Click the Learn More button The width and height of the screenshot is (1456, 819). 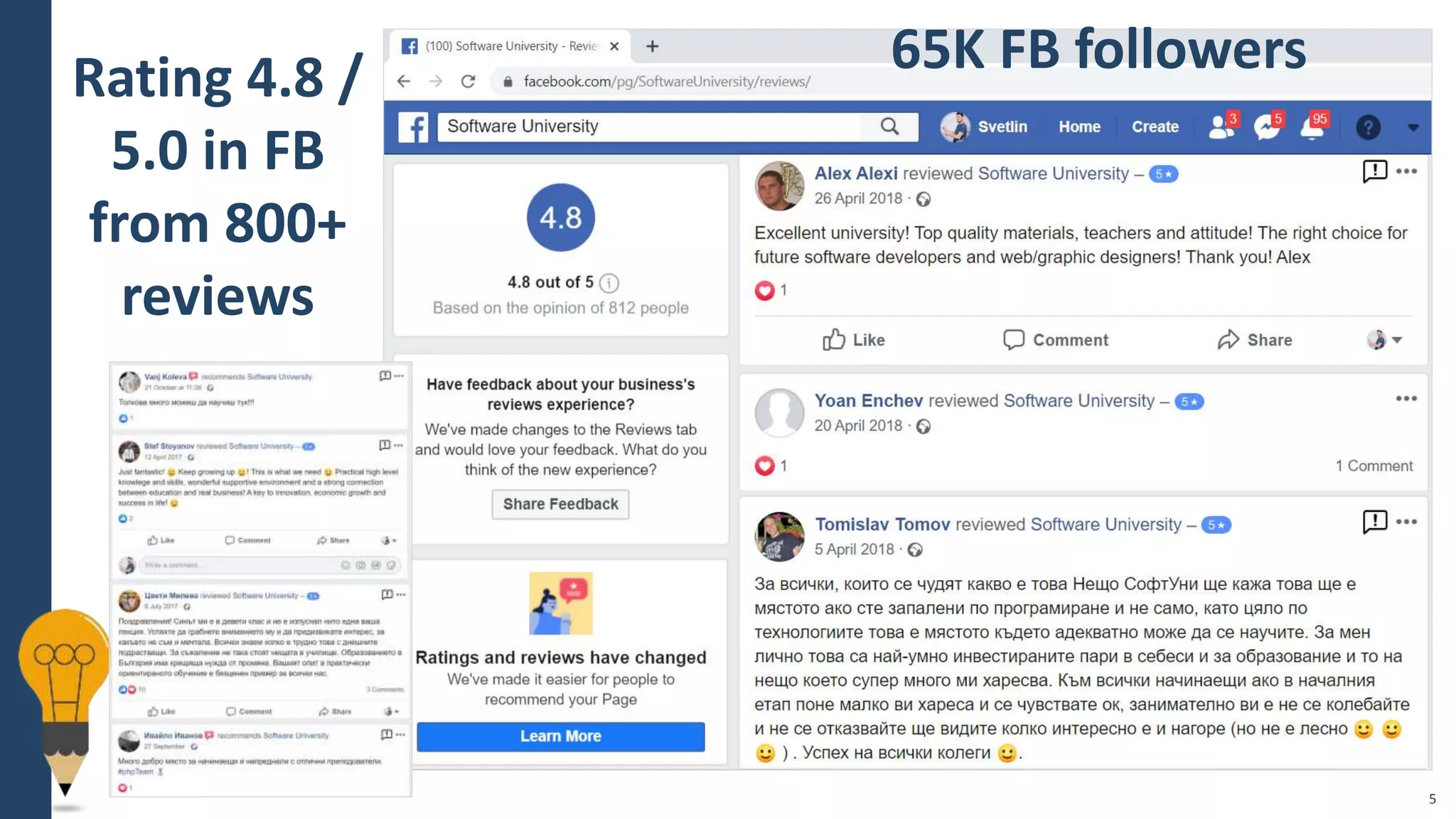[x=560, y=737]
